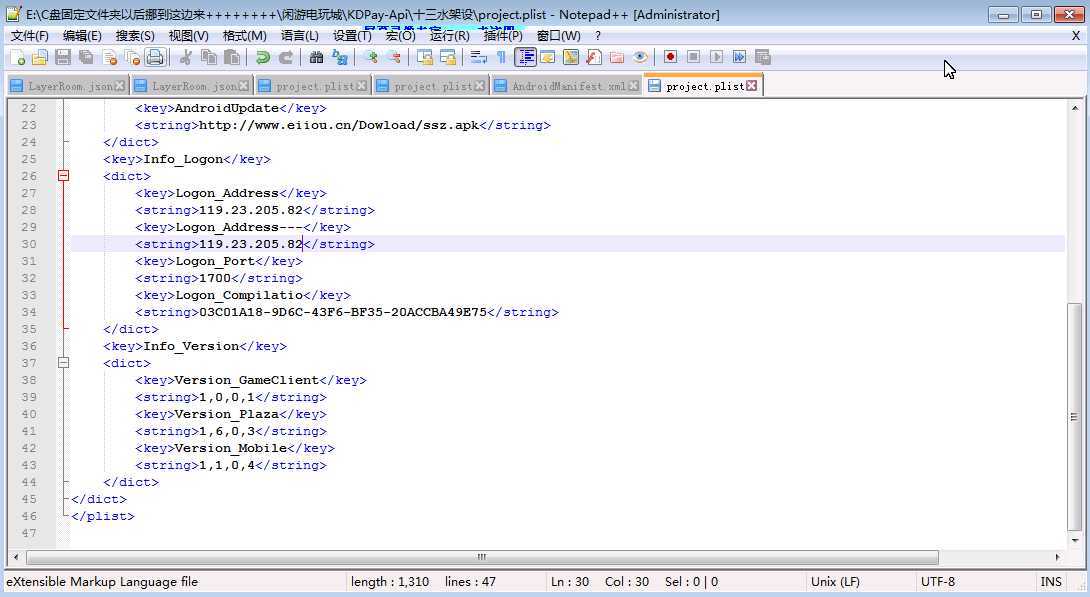Click the Undo green arrow icon
The width and height of the screenshot is (1090, 597).
(x=262, y=58)
